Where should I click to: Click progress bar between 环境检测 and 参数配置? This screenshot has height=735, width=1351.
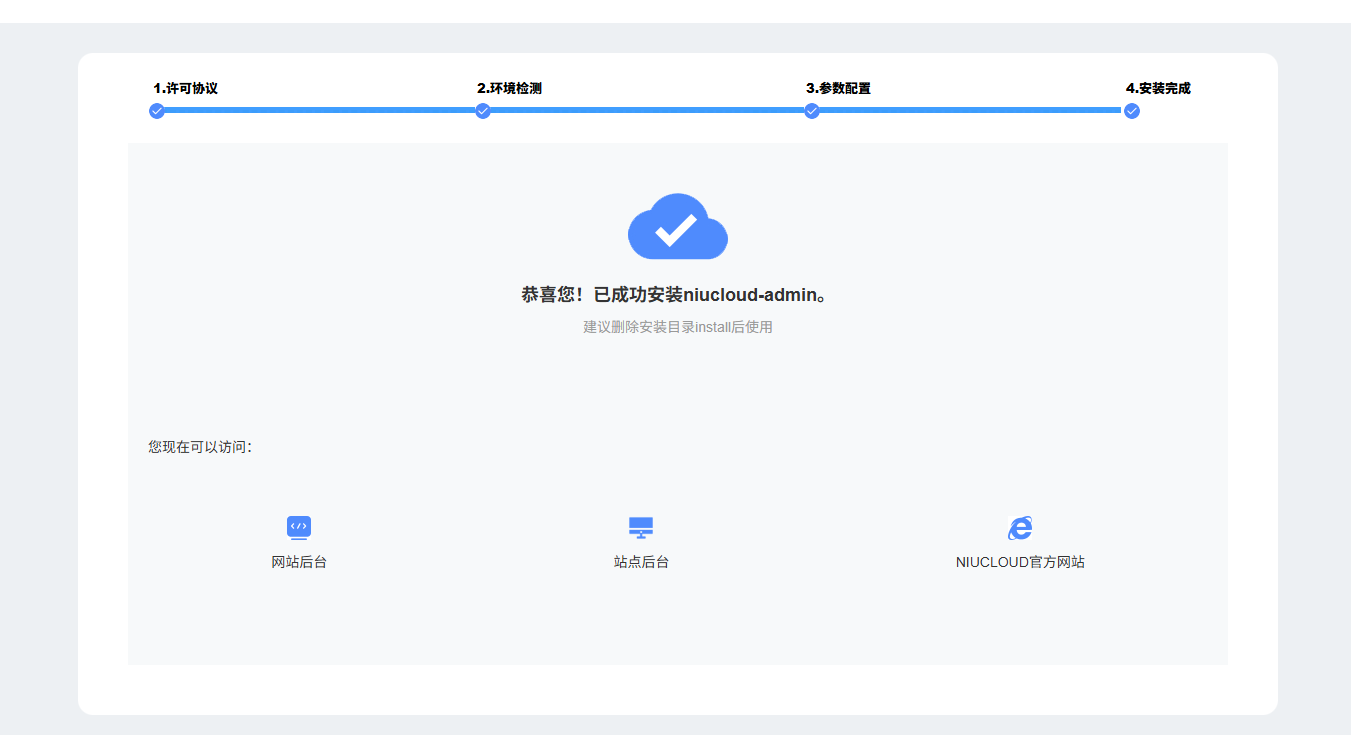(x=647, y=110)
